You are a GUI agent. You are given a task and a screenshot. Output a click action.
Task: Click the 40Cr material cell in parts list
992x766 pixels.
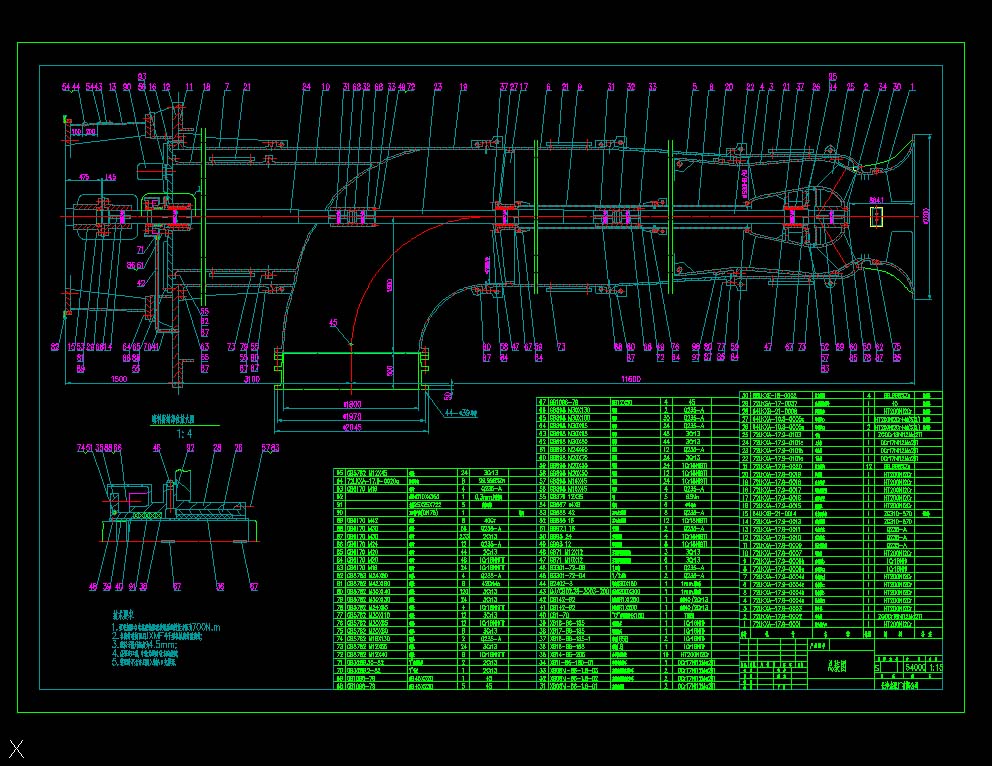click(x=491, y=520)
